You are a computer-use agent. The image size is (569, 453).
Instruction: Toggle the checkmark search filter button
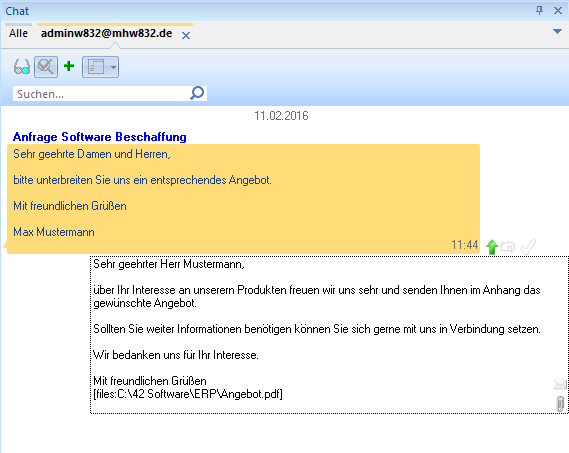(x=46, y=67)
